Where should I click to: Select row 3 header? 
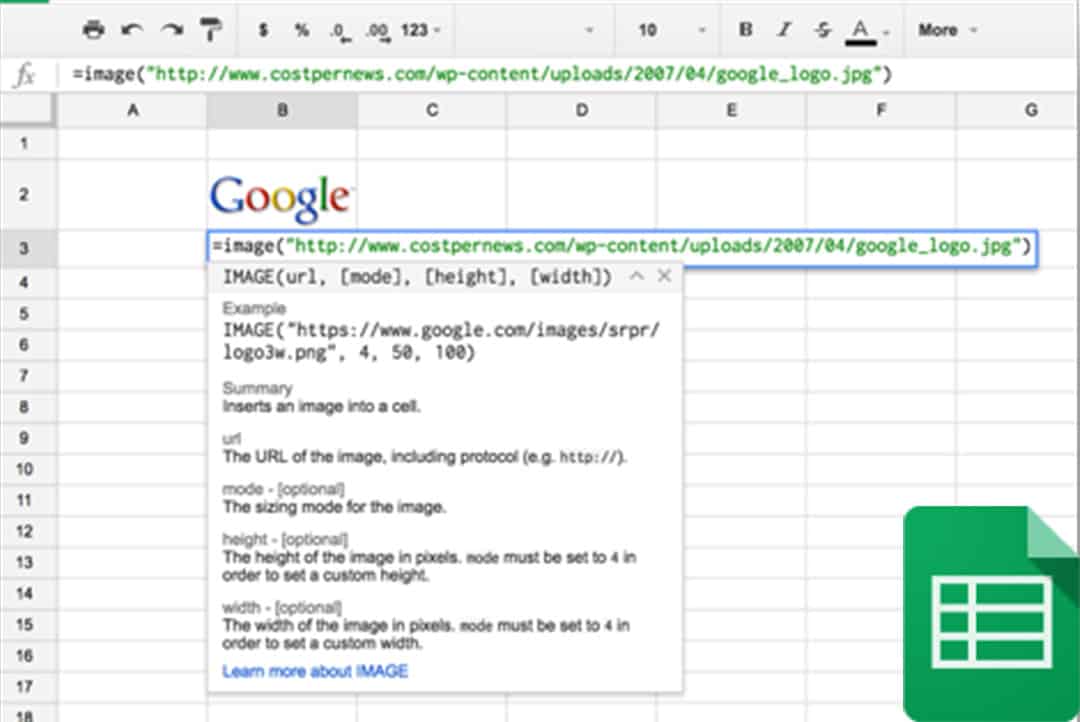pos(24,248)
